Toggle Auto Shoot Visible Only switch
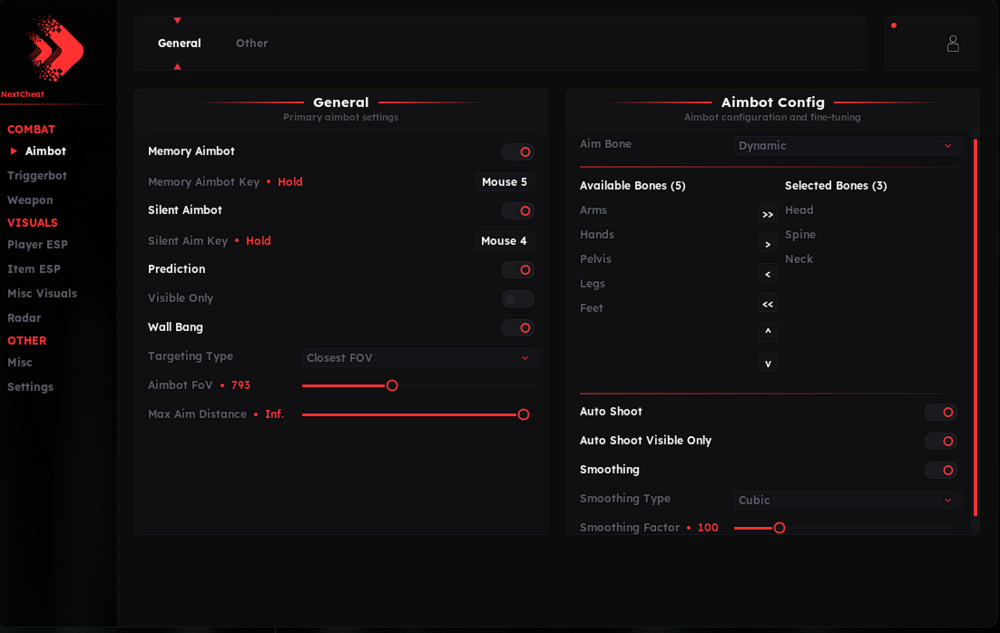The width and height of the screenshot is (1000, 633). 941,441
